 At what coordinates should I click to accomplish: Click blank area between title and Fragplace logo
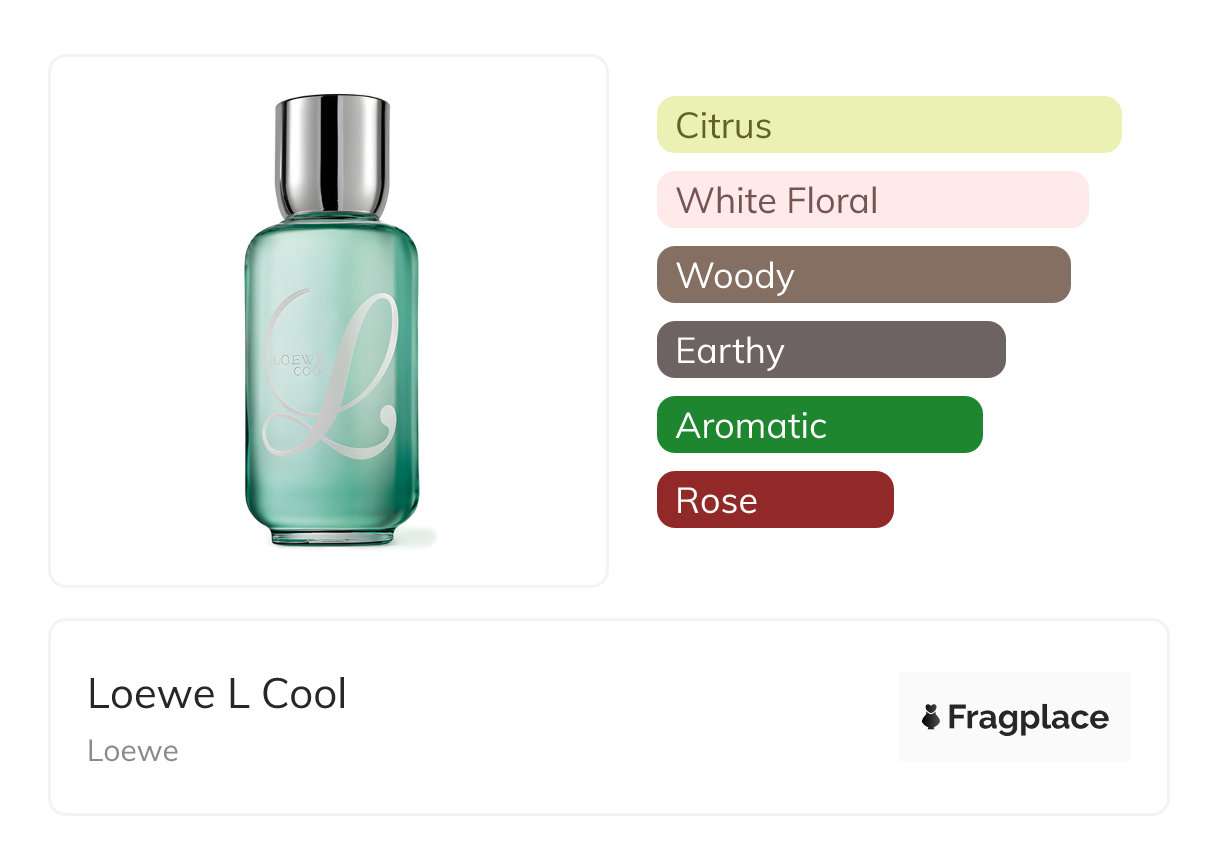coord(620,717)
